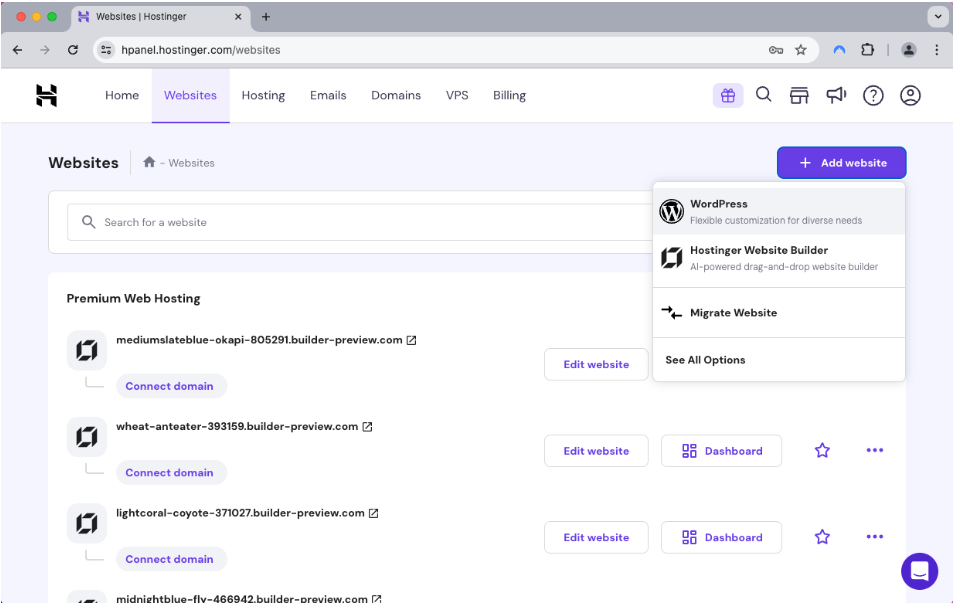This screenshot has height=612, width=966.
Task: Open the saved passwords key icon
Action: click(x=776, y=50)
